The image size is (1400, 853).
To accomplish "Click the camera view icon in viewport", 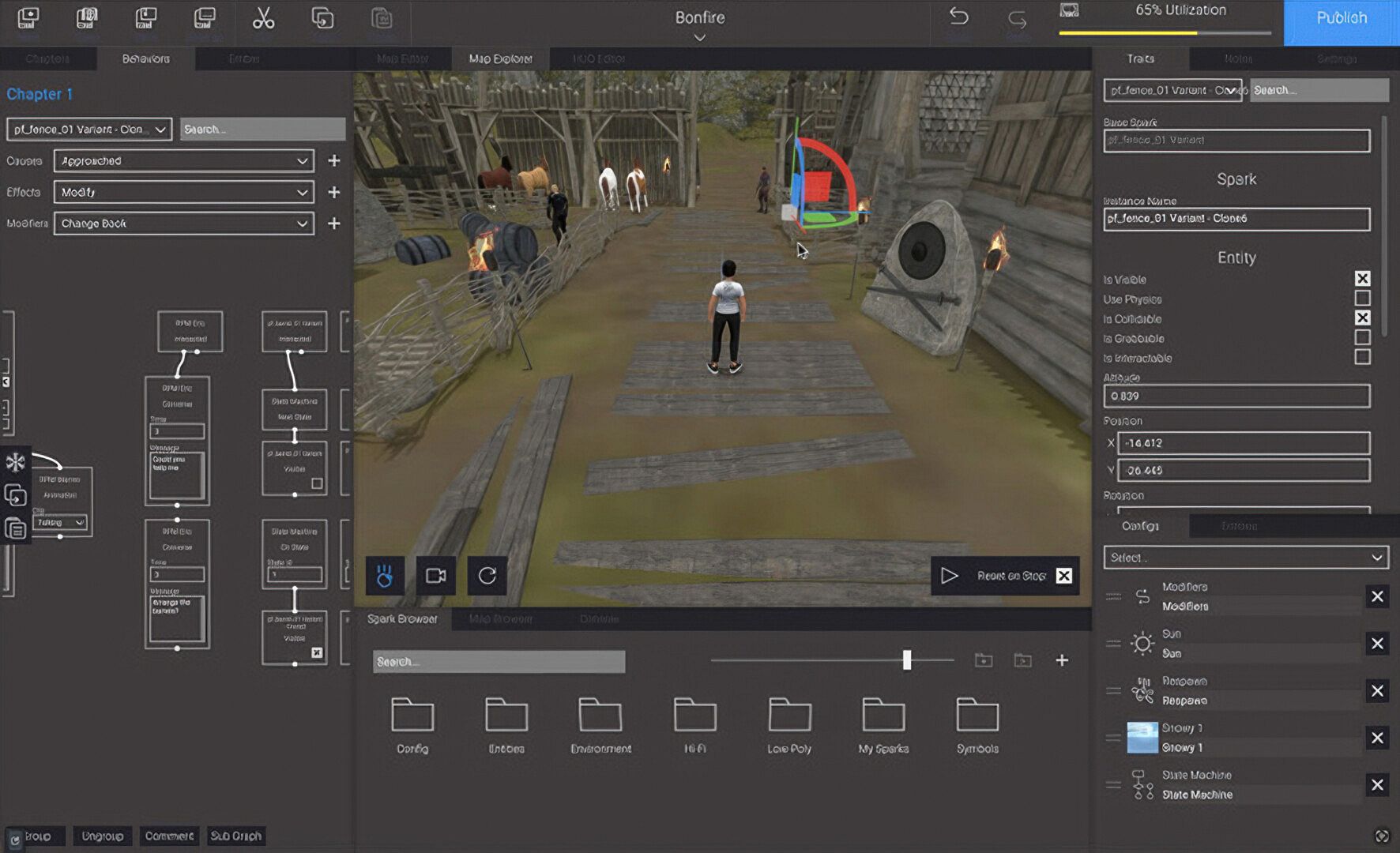I will 436,576.
